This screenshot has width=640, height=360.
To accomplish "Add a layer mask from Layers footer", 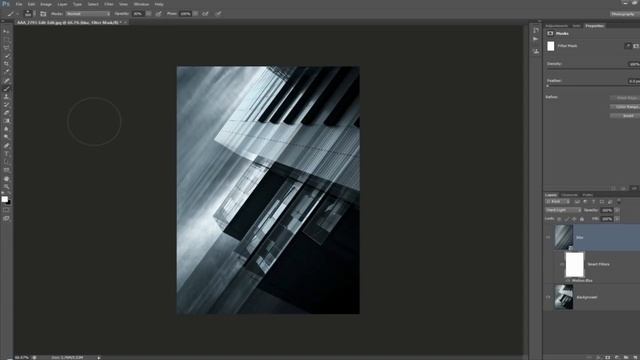I will coord(608,357).
